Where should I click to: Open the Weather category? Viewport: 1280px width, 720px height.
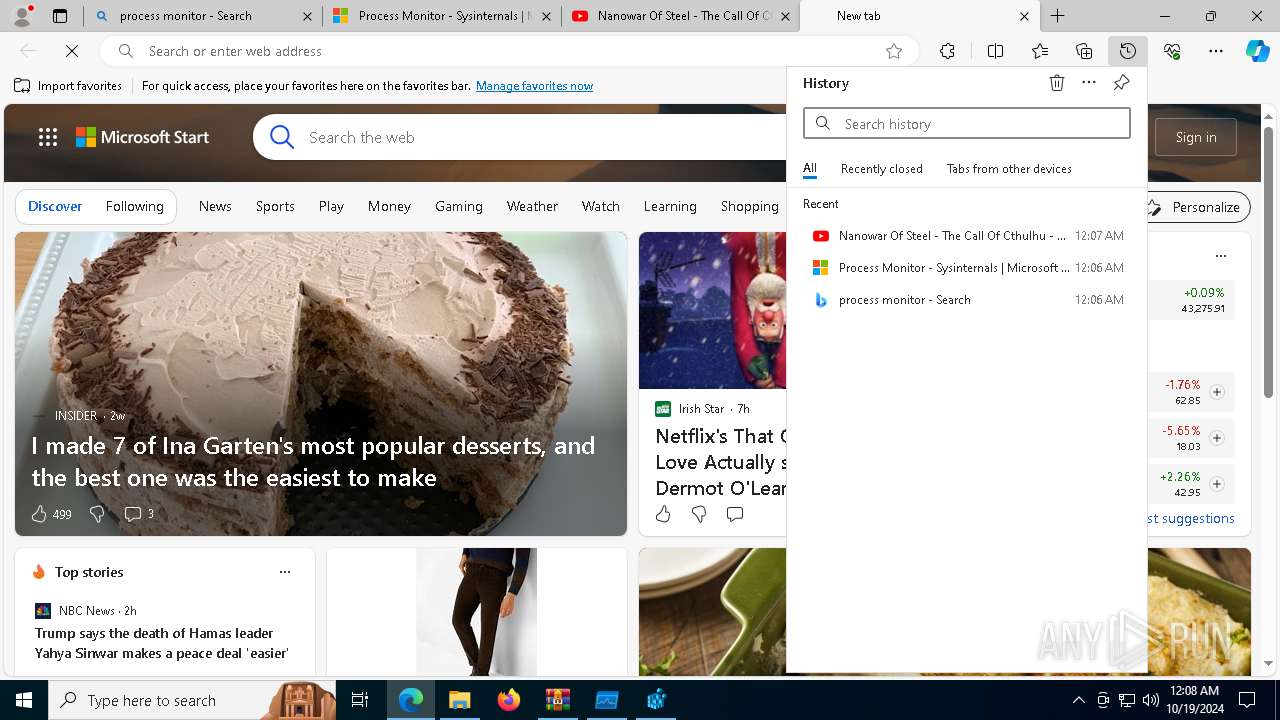(532, 206)
